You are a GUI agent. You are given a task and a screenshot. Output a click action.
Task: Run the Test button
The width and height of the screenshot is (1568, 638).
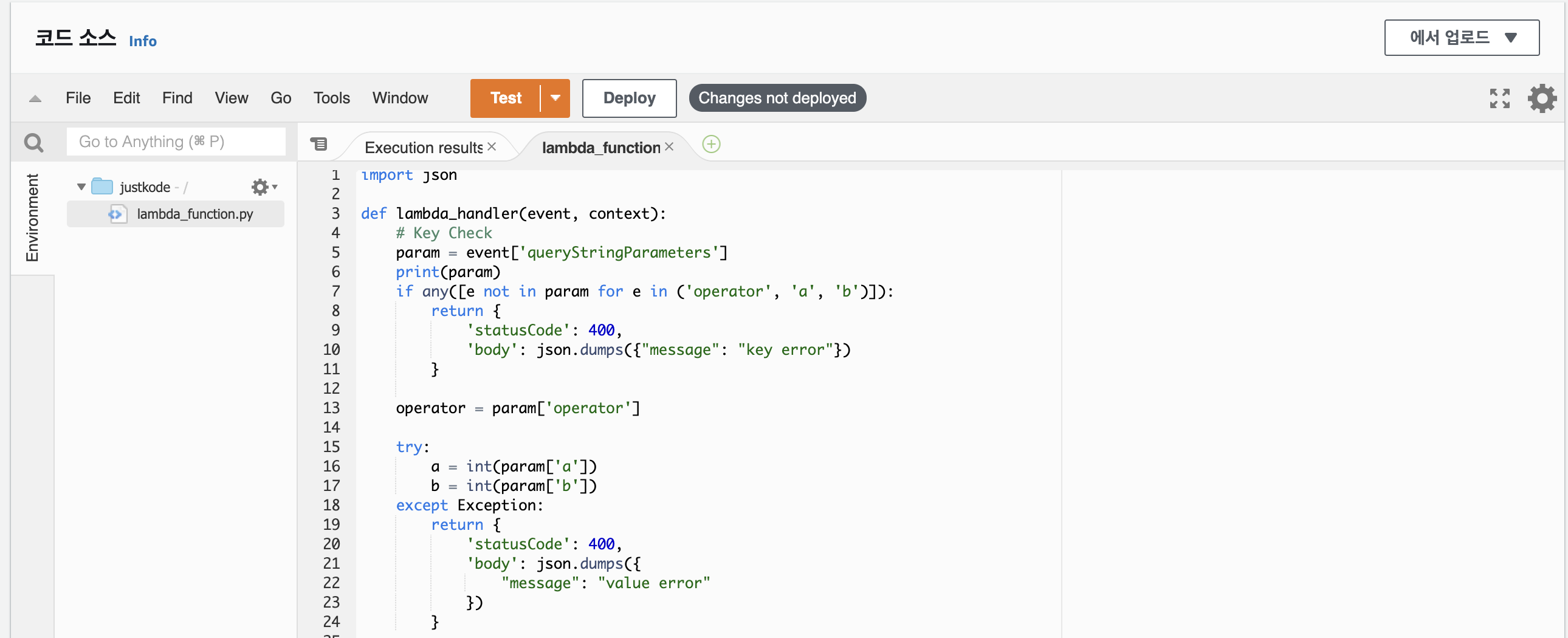tap(505, 98)
